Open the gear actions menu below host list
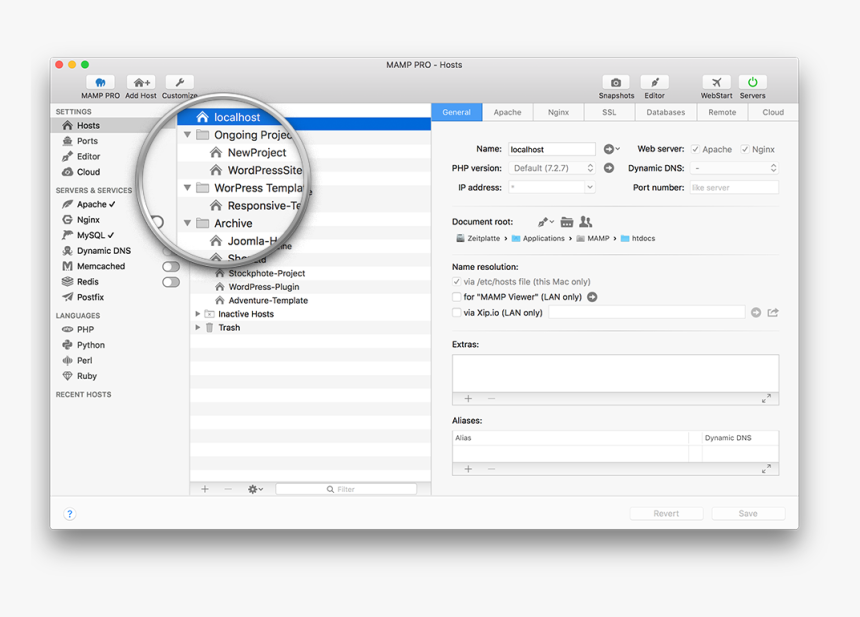 255,489
